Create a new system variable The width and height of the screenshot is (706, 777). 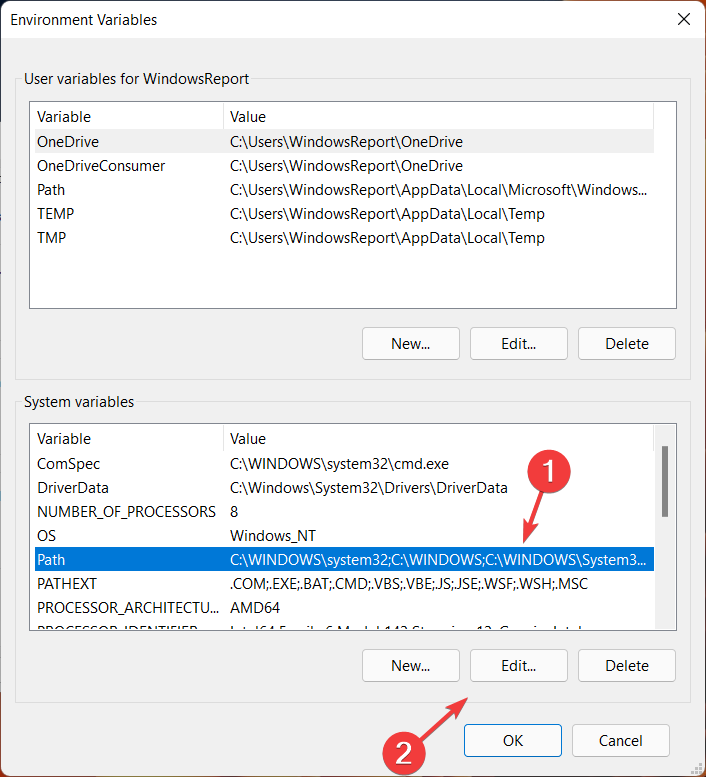[x=410, y=665]
